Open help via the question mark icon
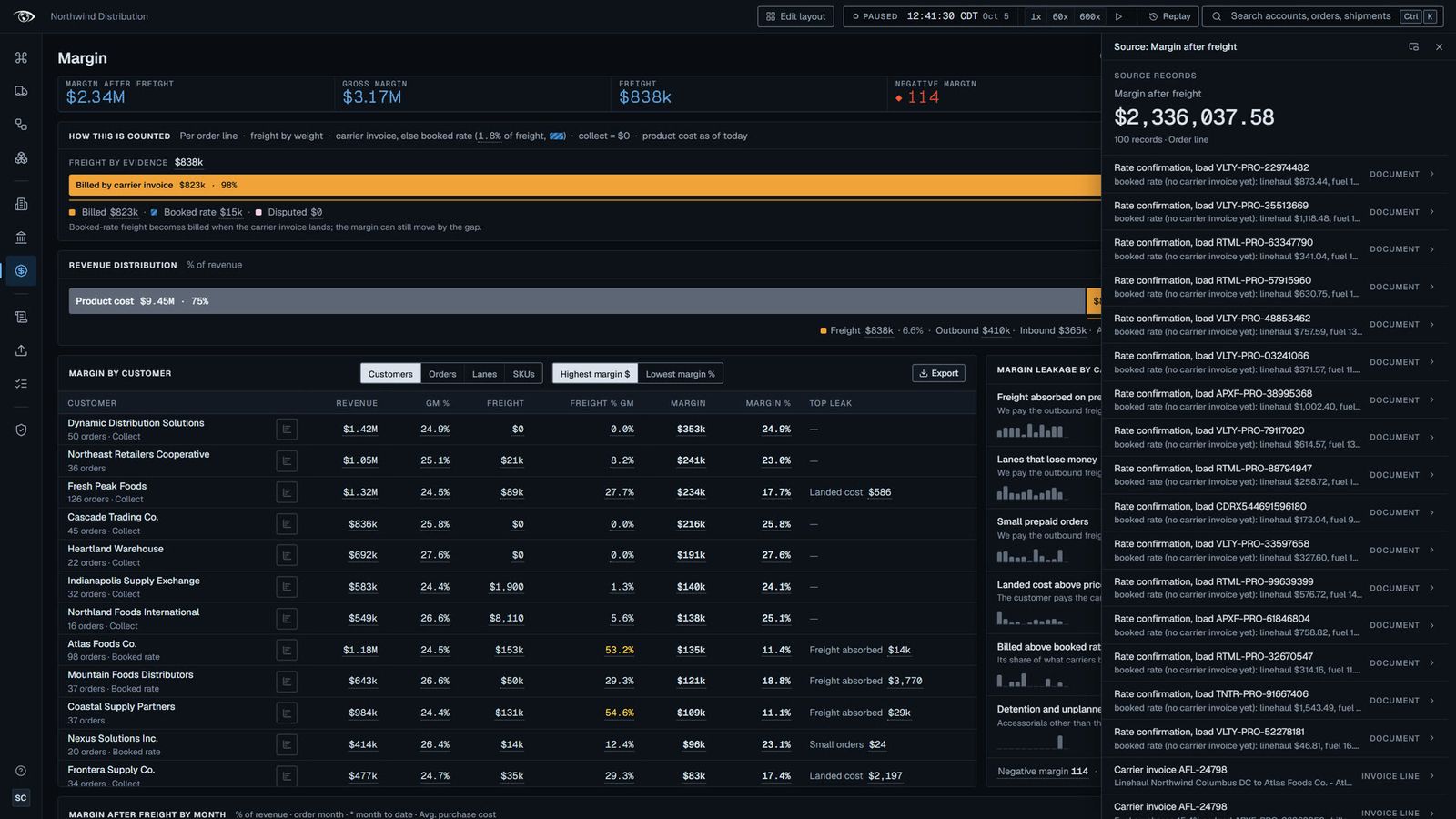Viewport: 1456px width, 819px height. tap(21, 771)
